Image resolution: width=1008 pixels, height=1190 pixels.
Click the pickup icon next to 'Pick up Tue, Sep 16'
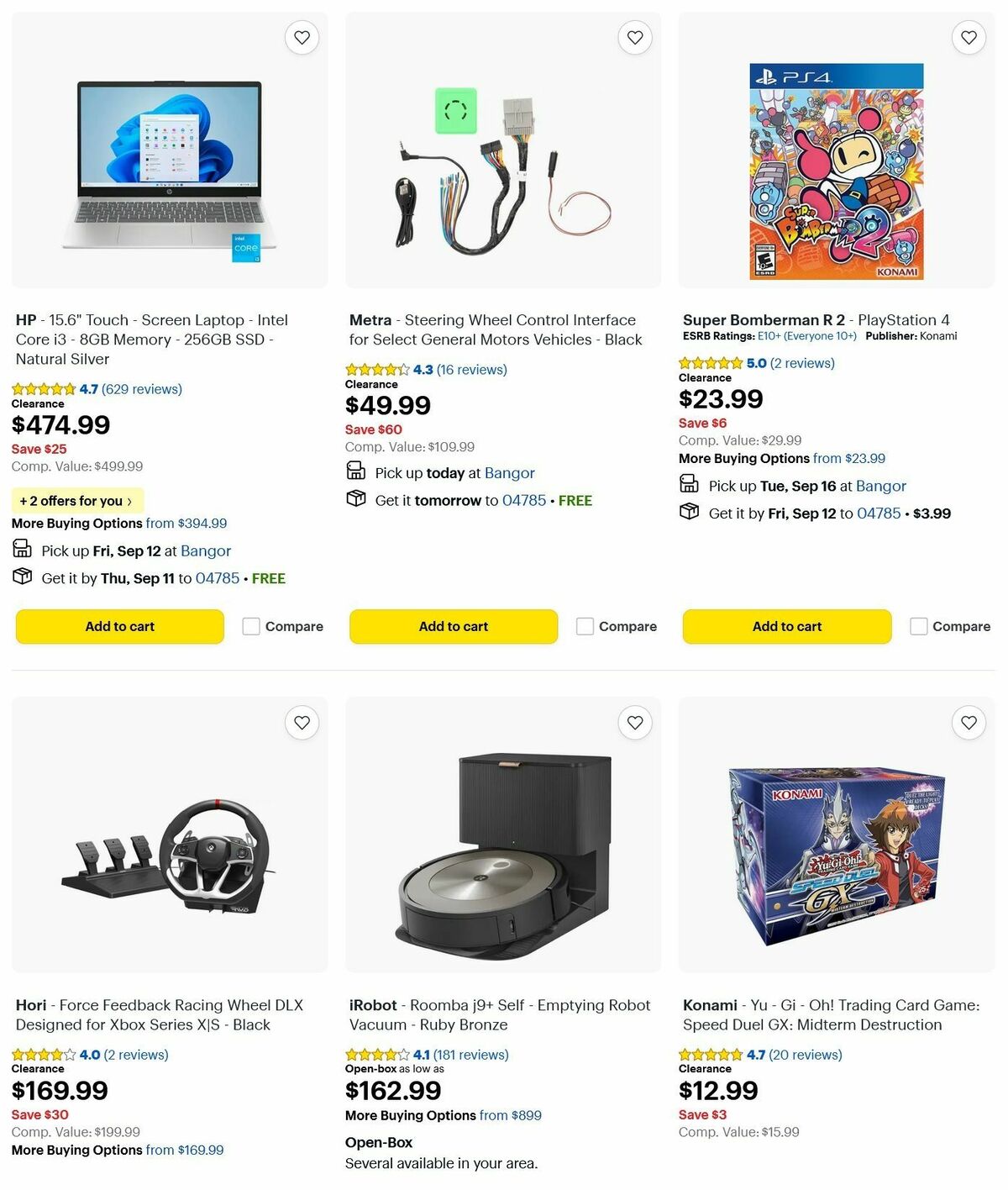[690, 484]
